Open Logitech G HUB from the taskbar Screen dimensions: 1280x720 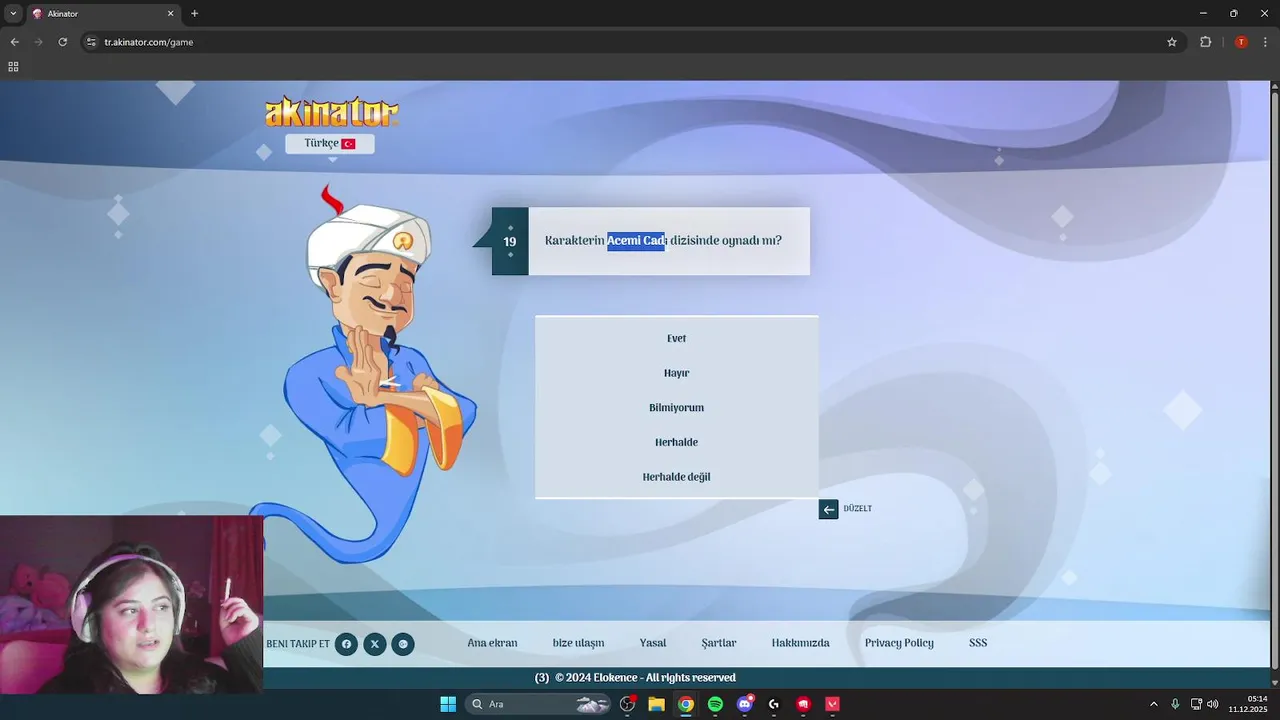pos(774,704)
